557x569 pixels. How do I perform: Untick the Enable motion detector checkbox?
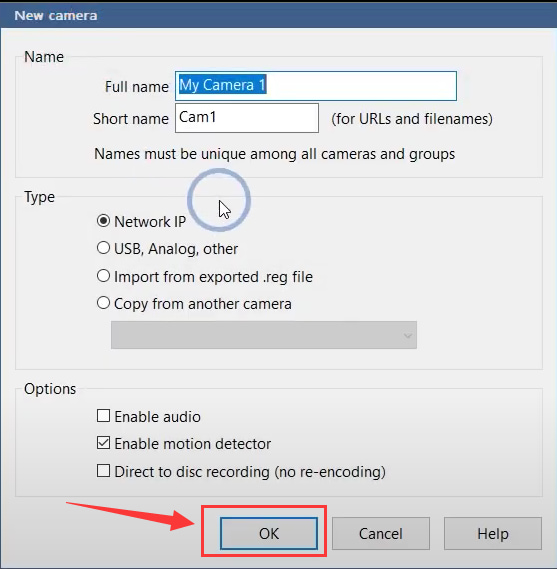(x=103, y=443)
